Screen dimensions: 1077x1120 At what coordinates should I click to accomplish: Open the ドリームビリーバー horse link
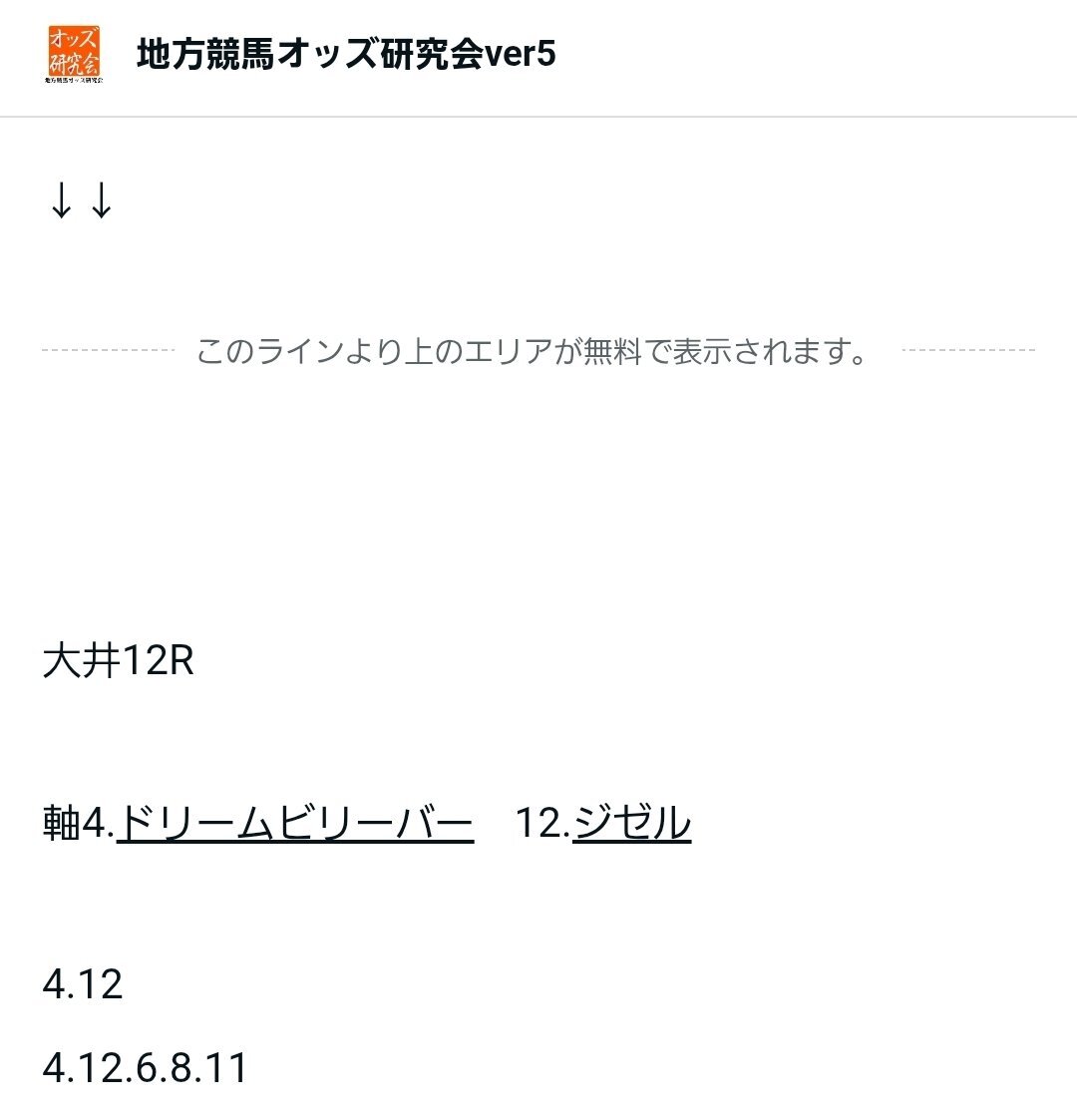point(295,823)
